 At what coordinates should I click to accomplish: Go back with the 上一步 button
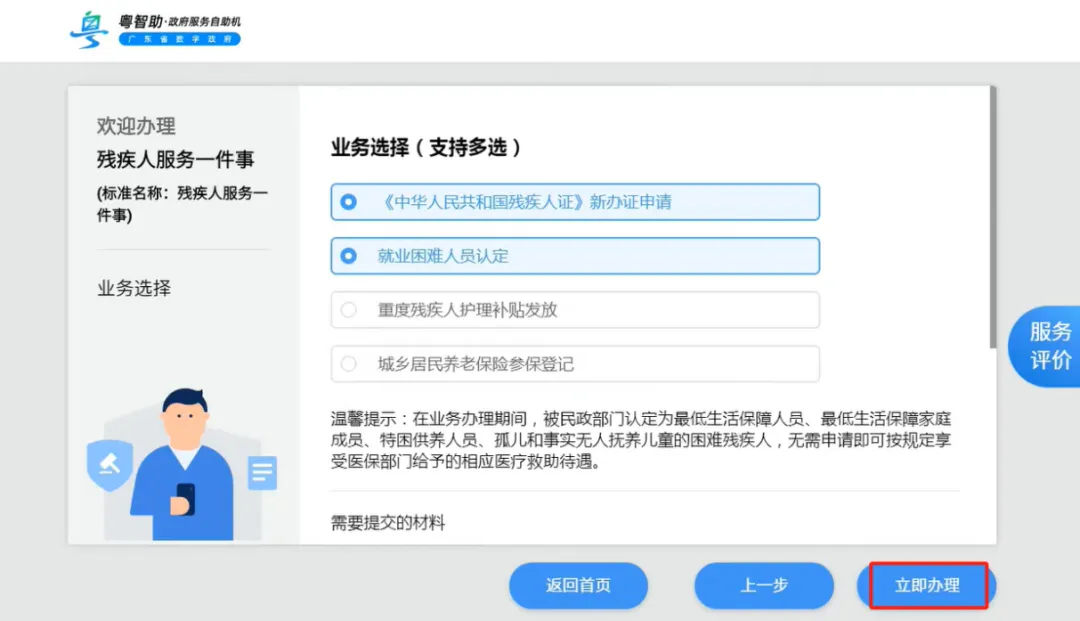(x=764, y=585)
